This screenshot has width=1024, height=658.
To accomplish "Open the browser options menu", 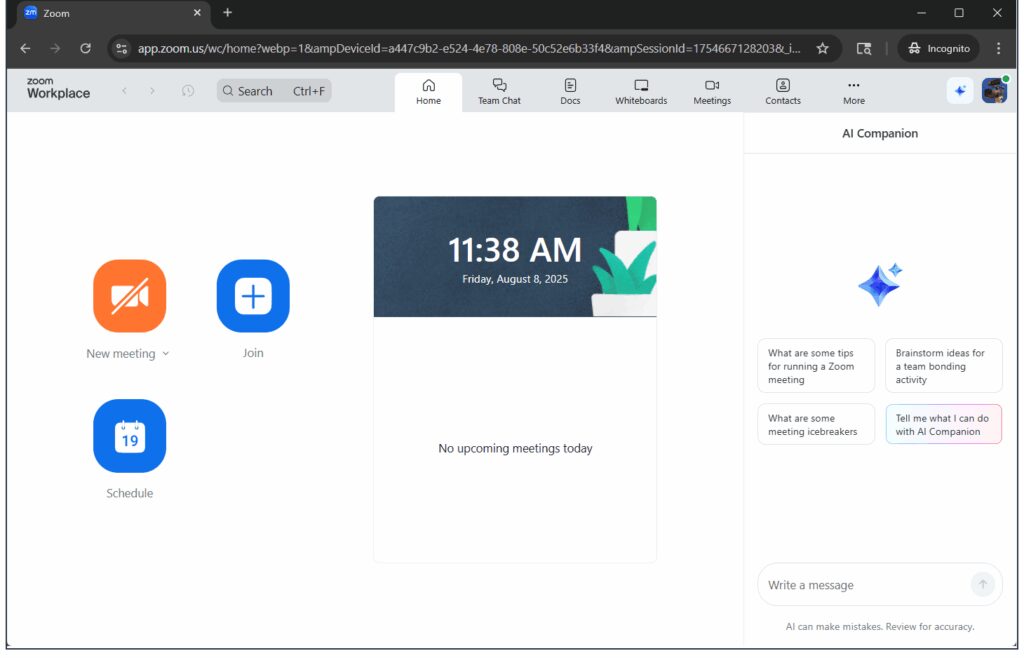I will point(997,48).
